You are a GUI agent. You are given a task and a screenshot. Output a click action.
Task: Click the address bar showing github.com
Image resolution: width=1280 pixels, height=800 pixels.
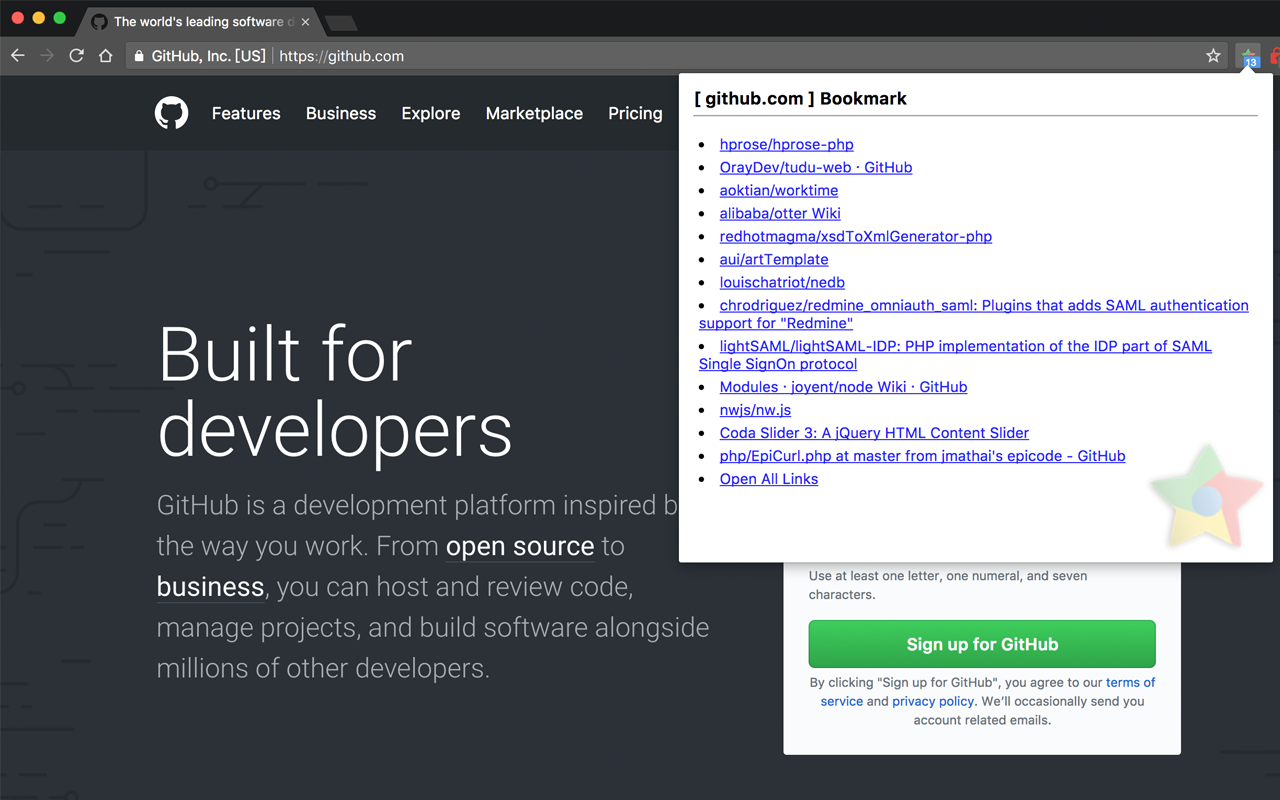(x=344, y=56)
